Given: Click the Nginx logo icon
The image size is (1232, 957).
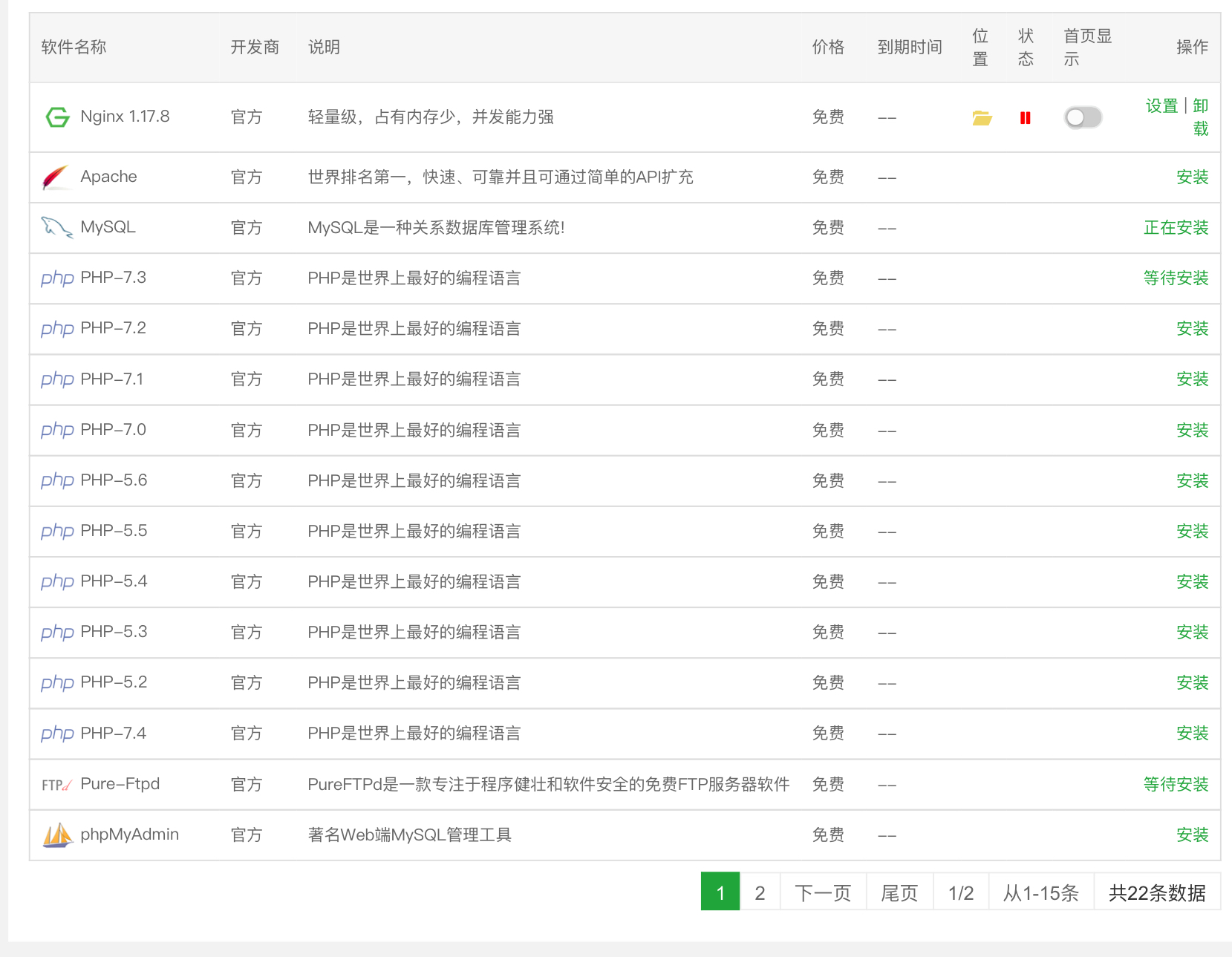Looking at the screenshot, I should click(x=57, y=117).
